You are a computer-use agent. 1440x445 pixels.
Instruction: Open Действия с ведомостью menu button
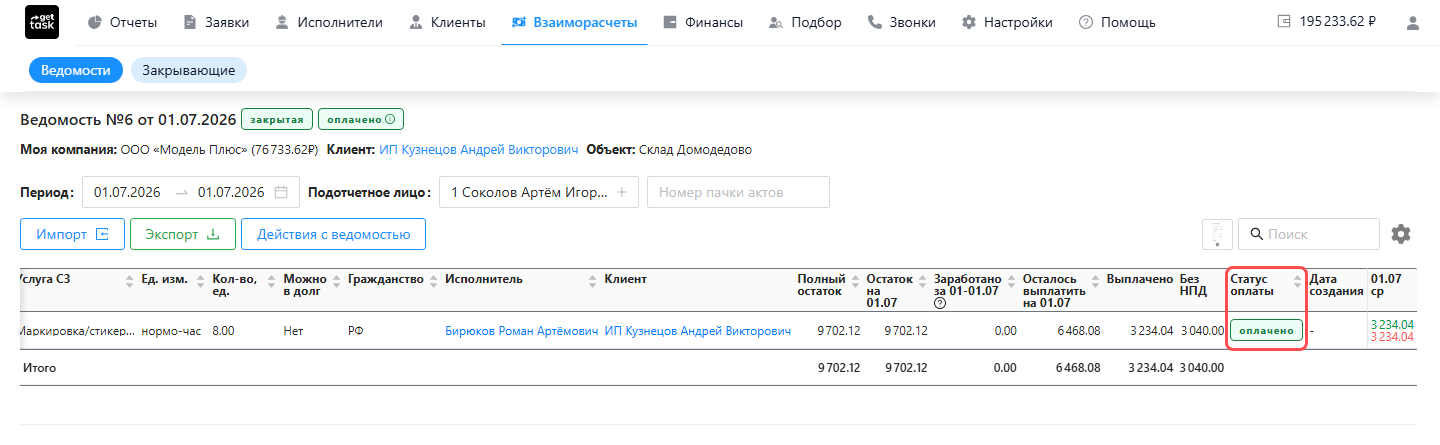click(333, 234)
